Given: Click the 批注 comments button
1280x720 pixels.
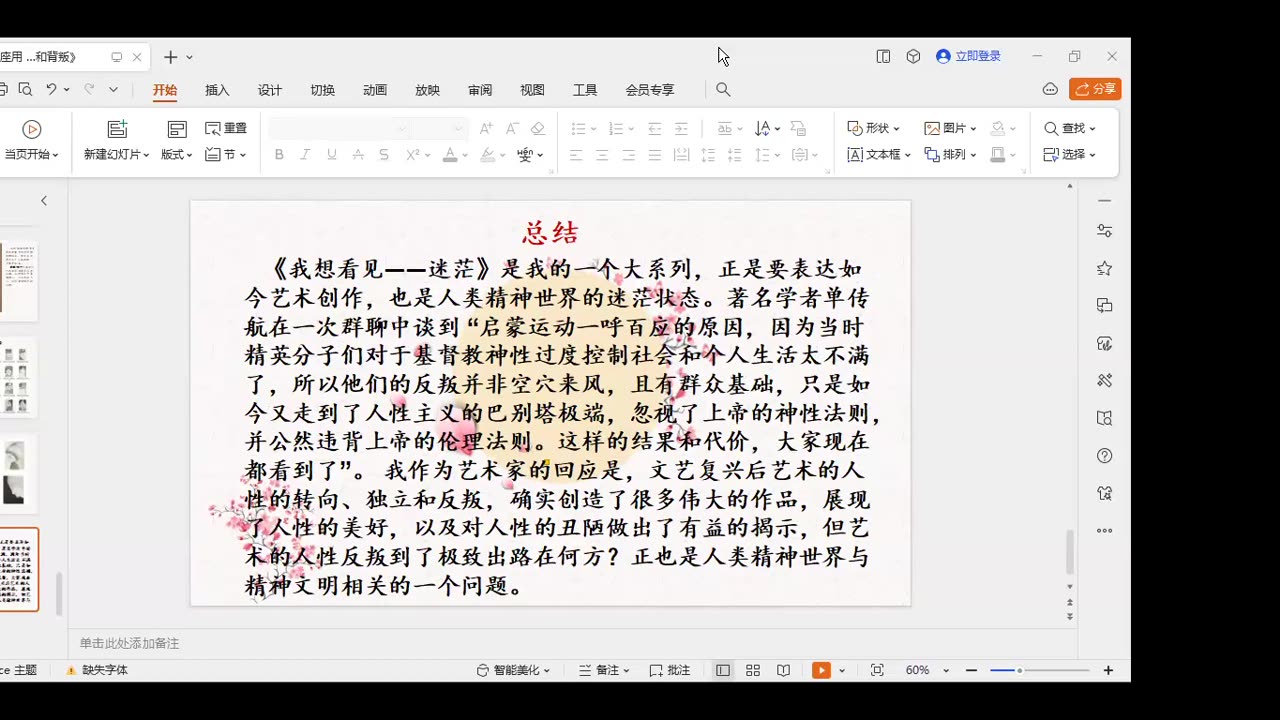Looking at the screenshot, I should tap(670, 670).
